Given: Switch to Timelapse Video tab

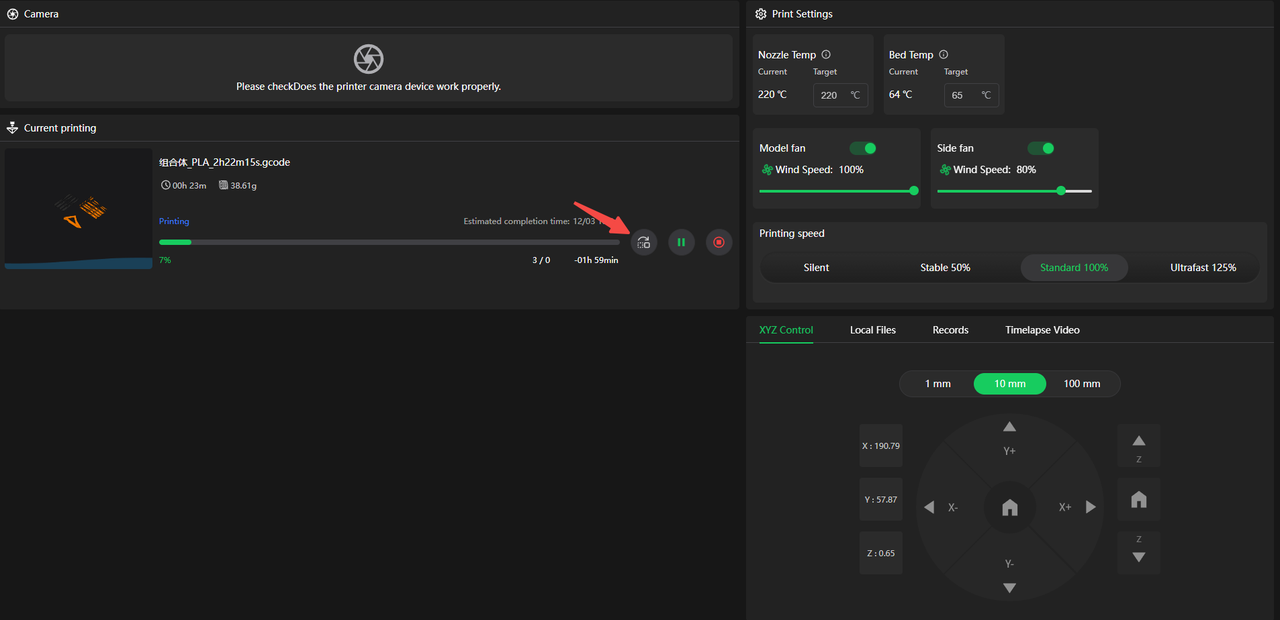Looking at the screenshot, I should click(1042, 330).
